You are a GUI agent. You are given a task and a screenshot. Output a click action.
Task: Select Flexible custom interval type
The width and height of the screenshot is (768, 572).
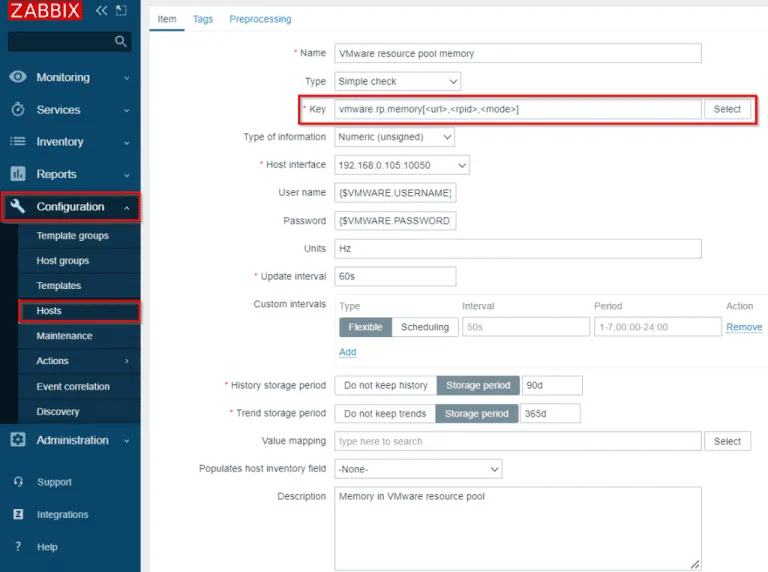pyautogui.click(x=365, y=327)
